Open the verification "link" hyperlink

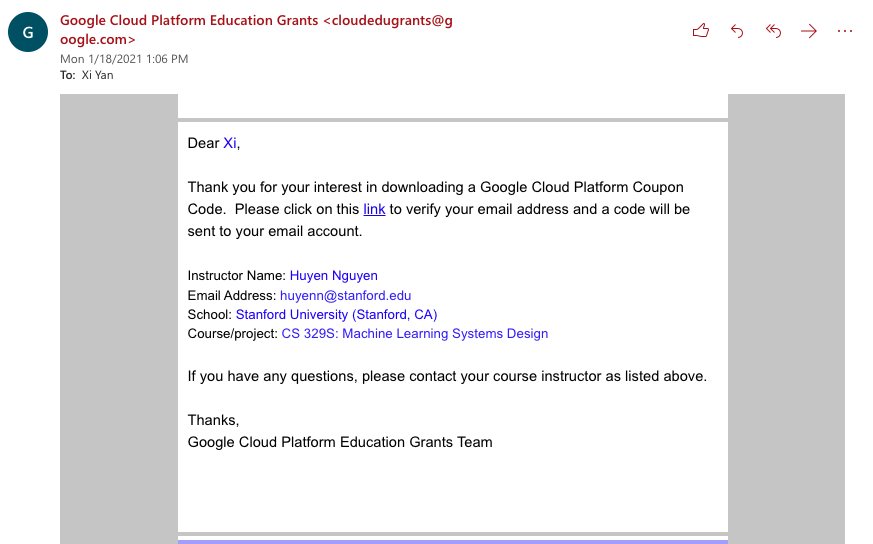coord(374,209)
